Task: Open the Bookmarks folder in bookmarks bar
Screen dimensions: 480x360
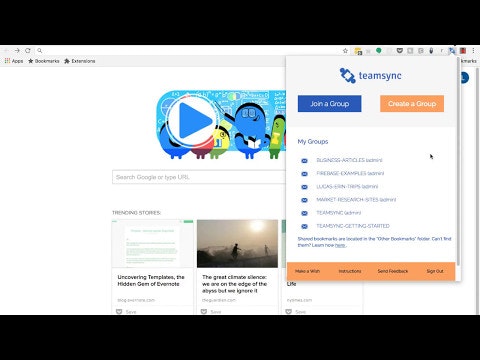Action: pyautogui.click(x=44, y=61)
